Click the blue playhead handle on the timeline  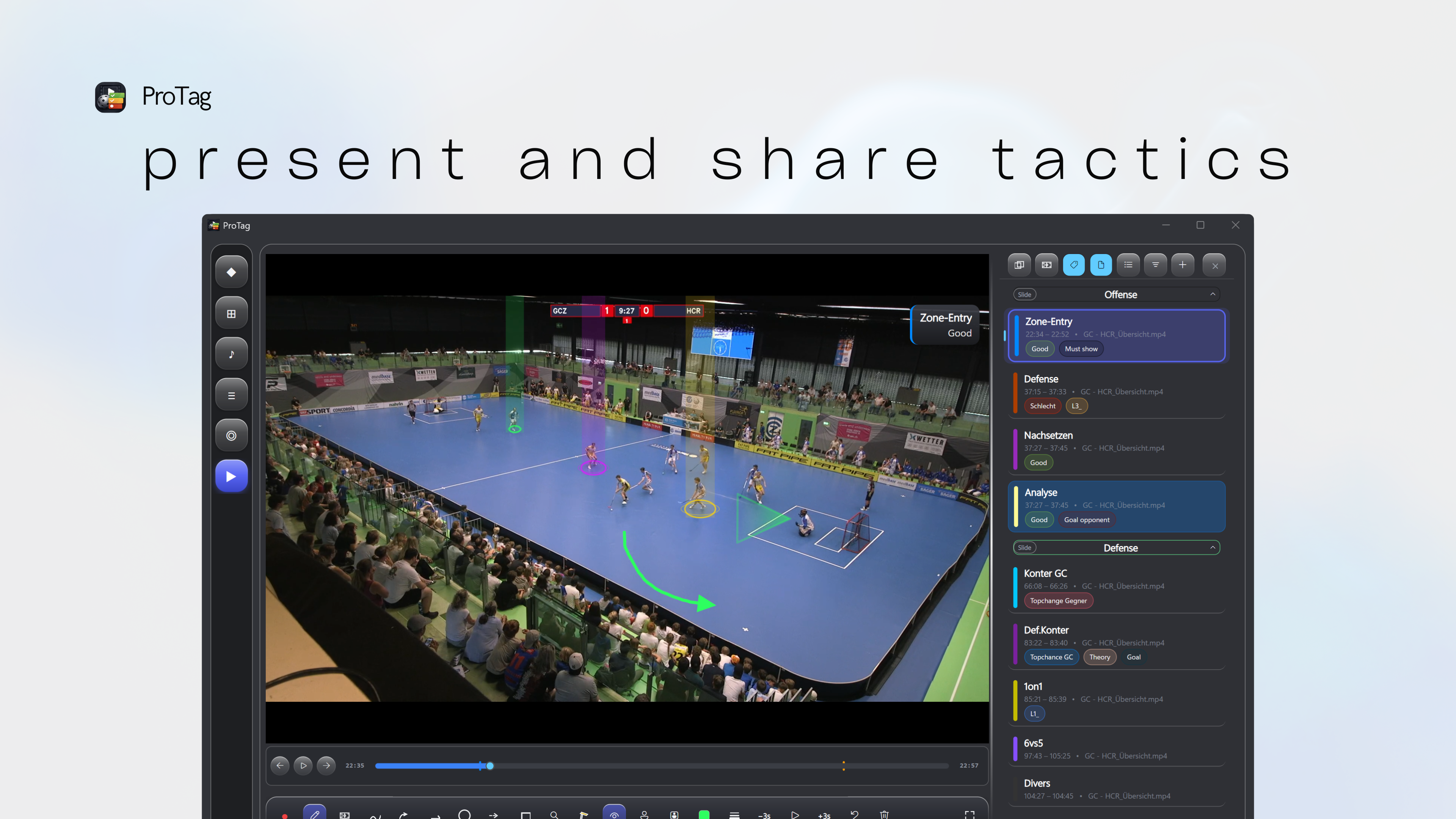tap(490, 766)
